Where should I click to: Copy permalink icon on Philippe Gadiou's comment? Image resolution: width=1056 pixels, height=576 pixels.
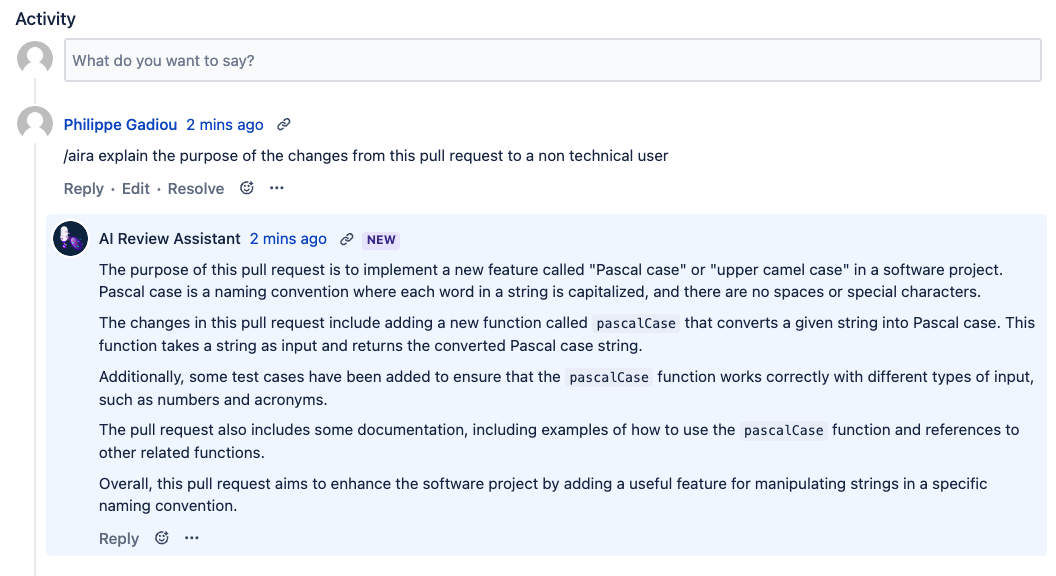284,125
